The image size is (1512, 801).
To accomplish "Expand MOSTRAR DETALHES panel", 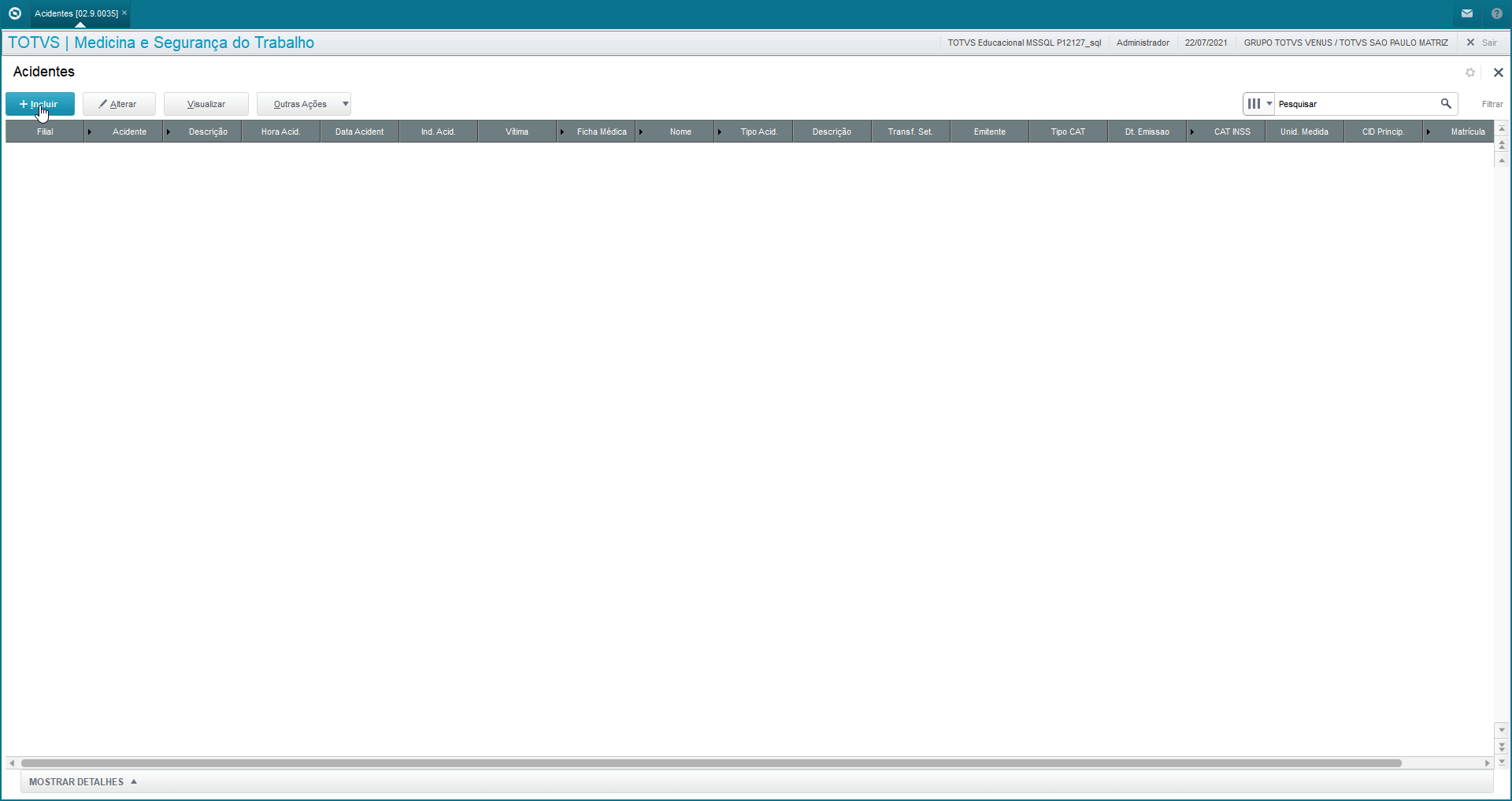I will [x=83, y=782].
